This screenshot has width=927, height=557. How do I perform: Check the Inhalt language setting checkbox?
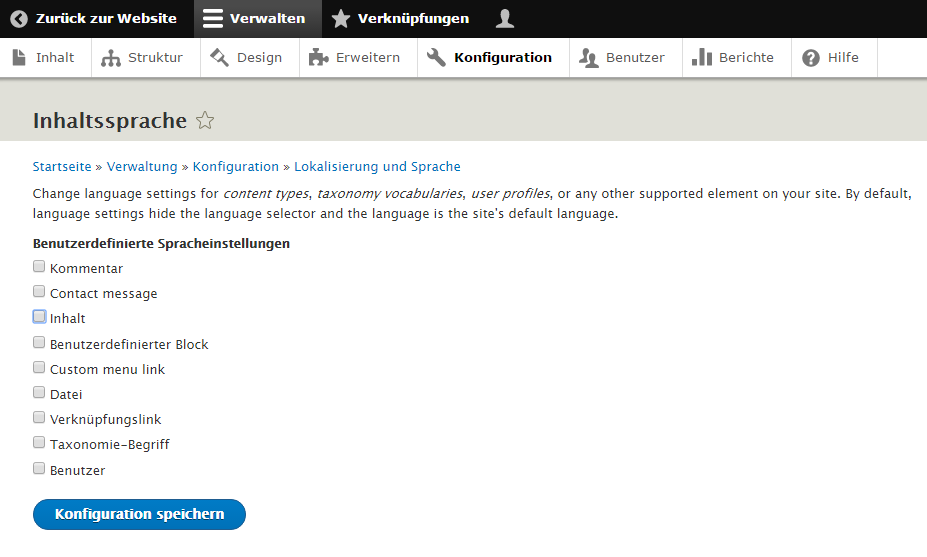(x=39, y=317)
